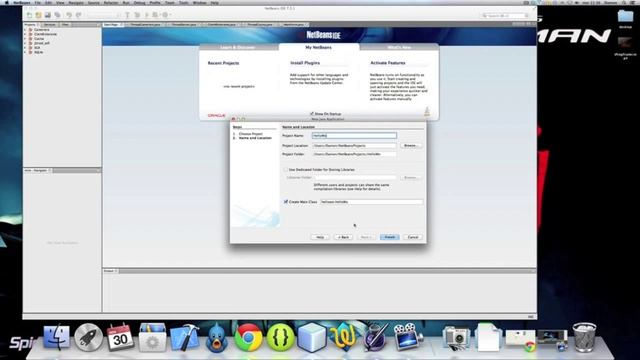Open the blue folder on the desktop
Screen dimensions: 640x360
625,17
